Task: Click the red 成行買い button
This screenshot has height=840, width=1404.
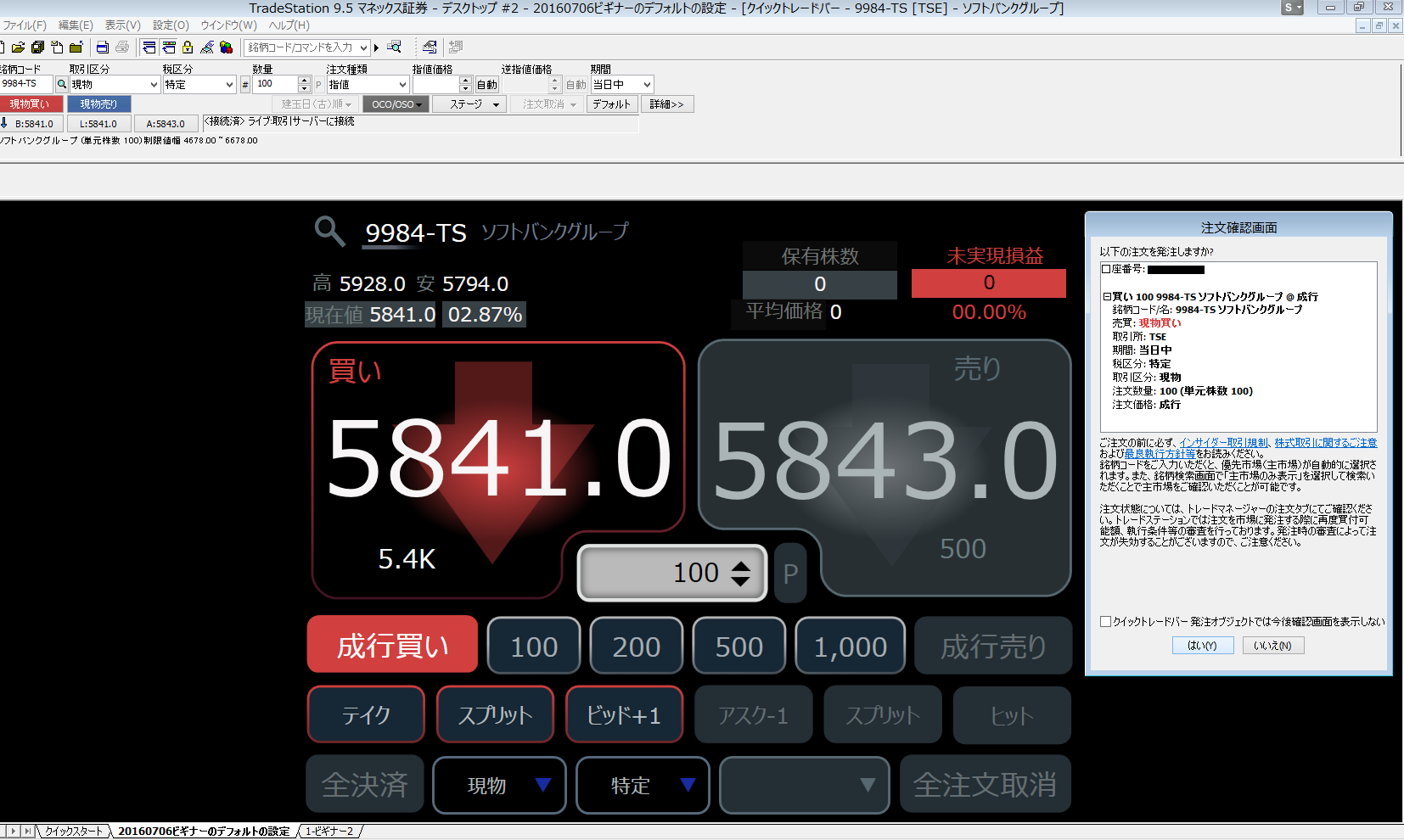Action: [x=392, y=645]
